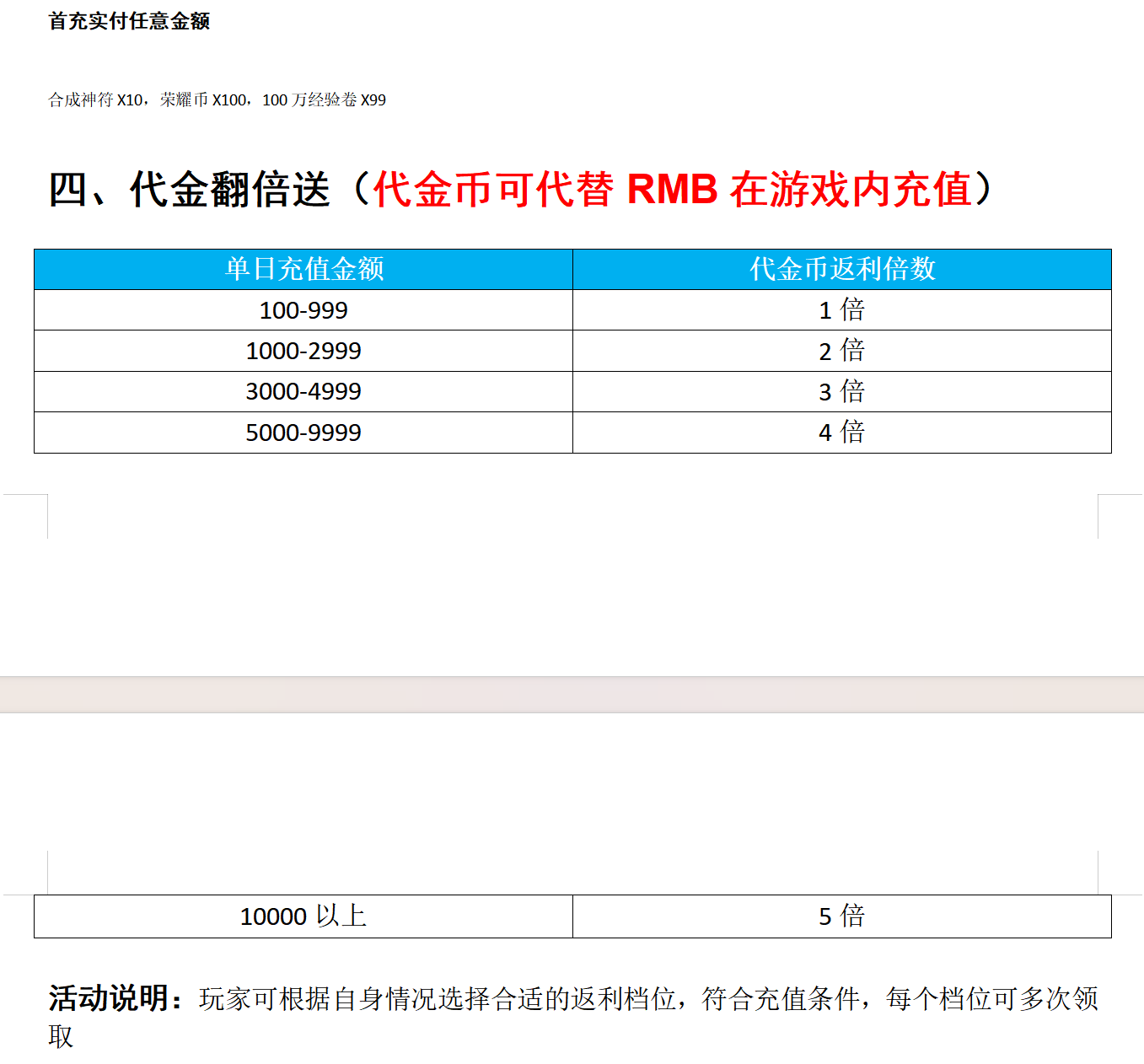1144x1064 pixels.
Task: Click the heading 首充实付任意金额
Action: tap(129, 21)
